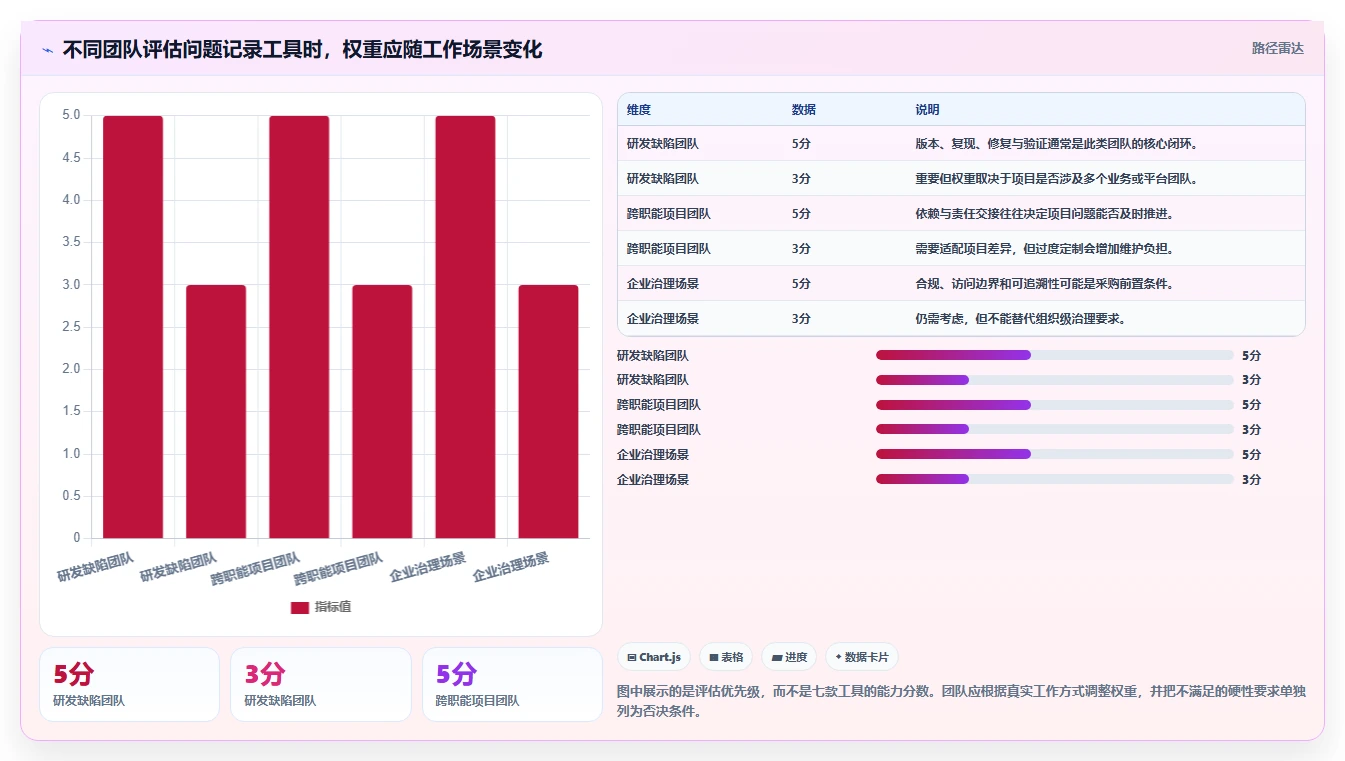
Task: Click the 企业治理场景 chart bar reaching 3.0
Action: (548, 411)
